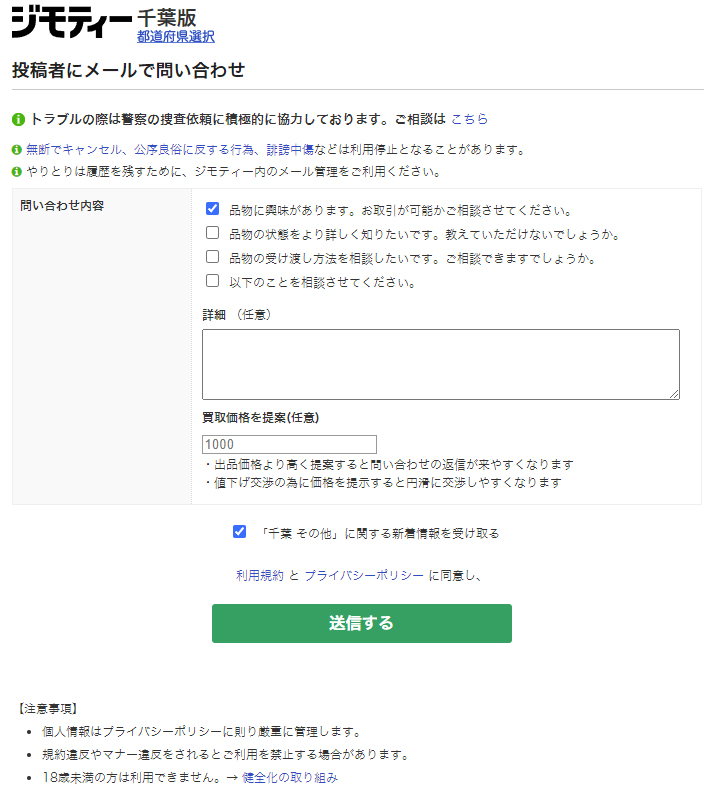The image size is (704, 790).
Task: Open the プライバシーポリシー link
Action: pyautogui.click(x=364, y=575)
